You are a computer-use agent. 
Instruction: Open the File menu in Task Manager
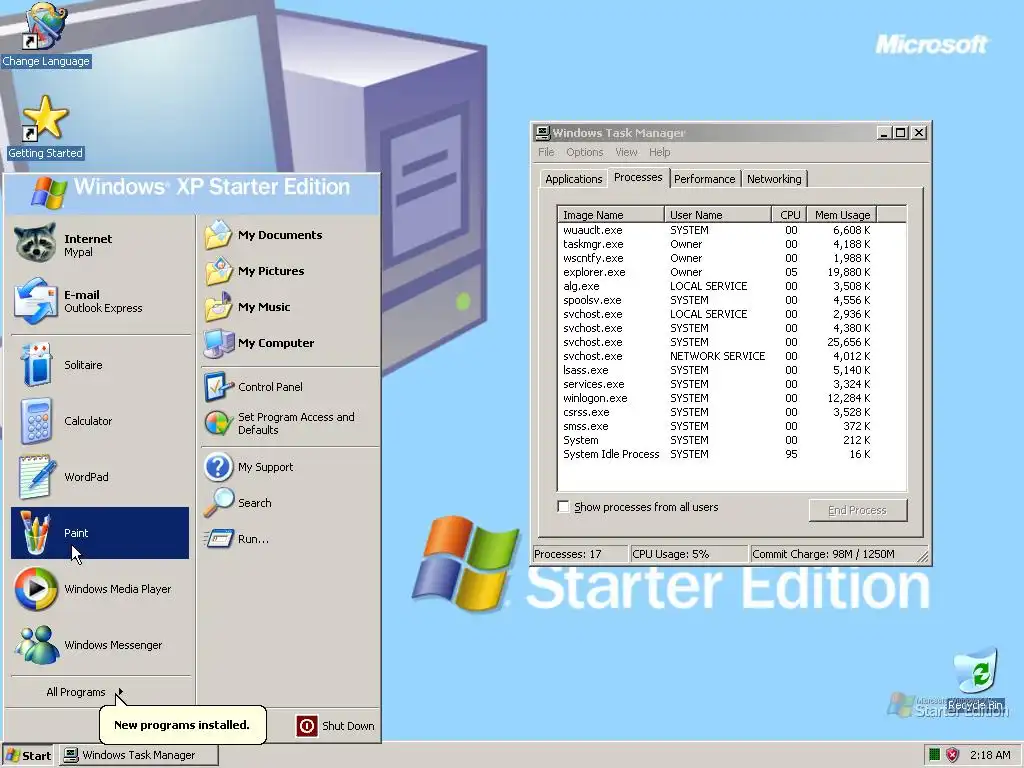click(x=546, y=152)
